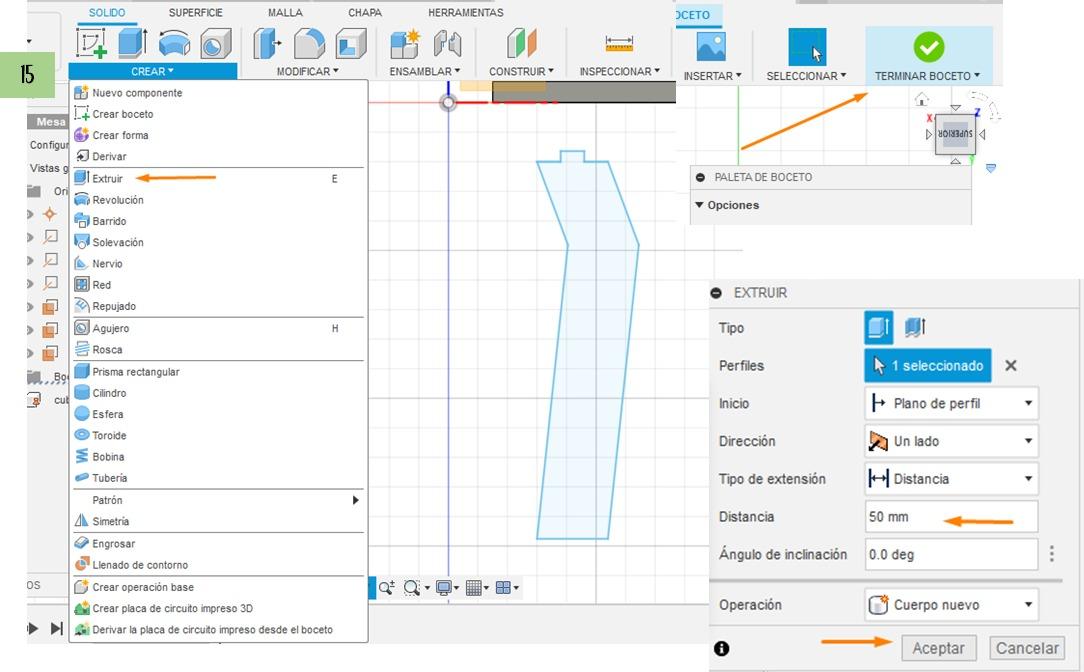This screenshot has height=672, width=1084.
Task: Click the Unión icon in Ensamblar
Action: click(448, 44)
